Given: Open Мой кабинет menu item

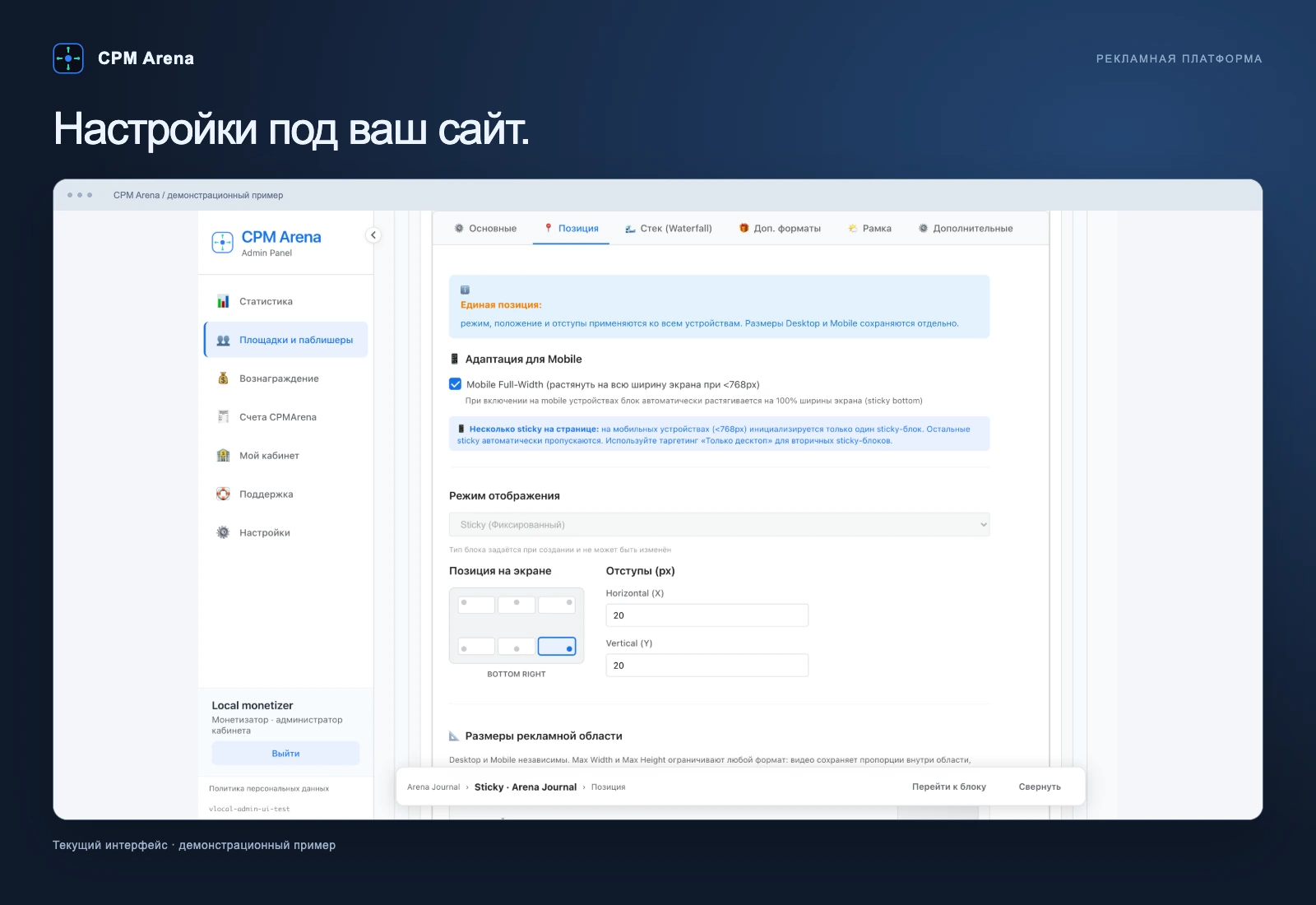Looking at the screenshot, I should coord(285,455).
